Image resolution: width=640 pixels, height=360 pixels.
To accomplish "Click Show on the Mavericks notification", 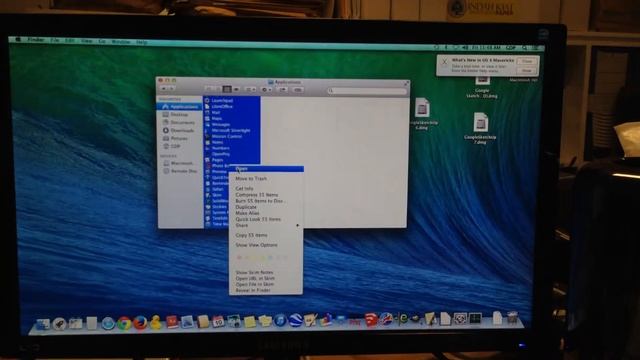I will click(x=527, y=70).
